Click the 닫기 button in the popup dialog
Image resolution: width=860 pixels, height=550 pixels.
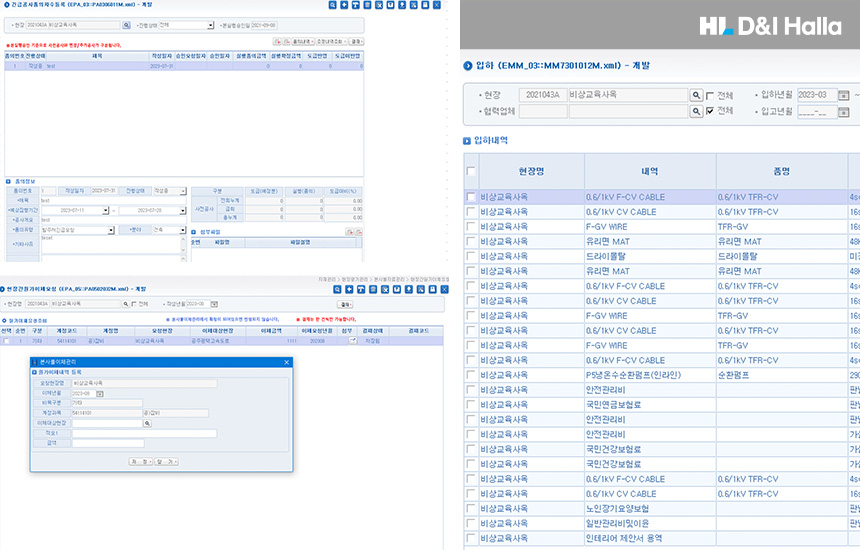[x=165, y=461]
